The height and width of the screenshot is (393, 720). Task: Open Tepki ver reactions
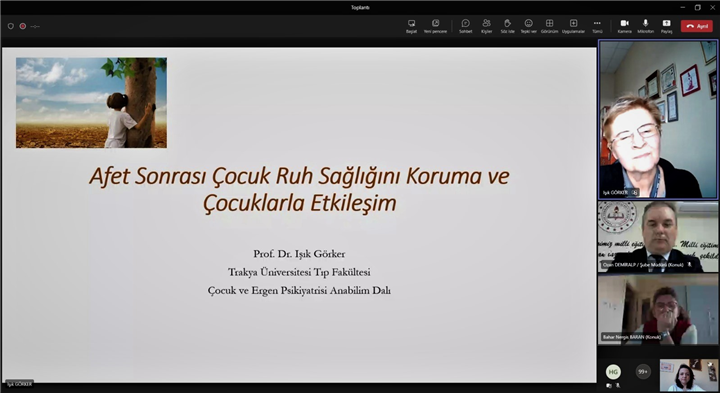tap(529, 26)
